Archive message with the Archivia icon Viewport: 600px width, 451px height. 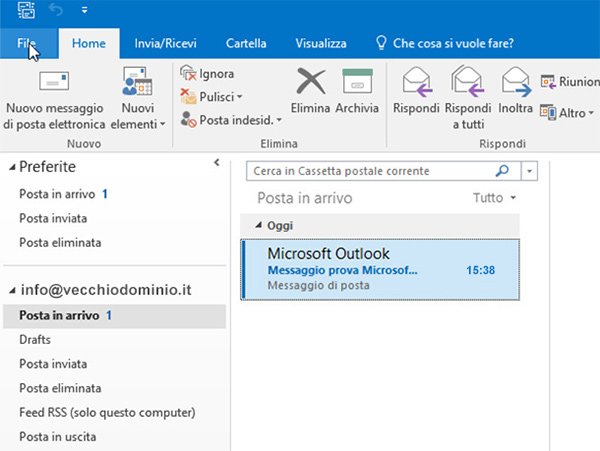357,91
